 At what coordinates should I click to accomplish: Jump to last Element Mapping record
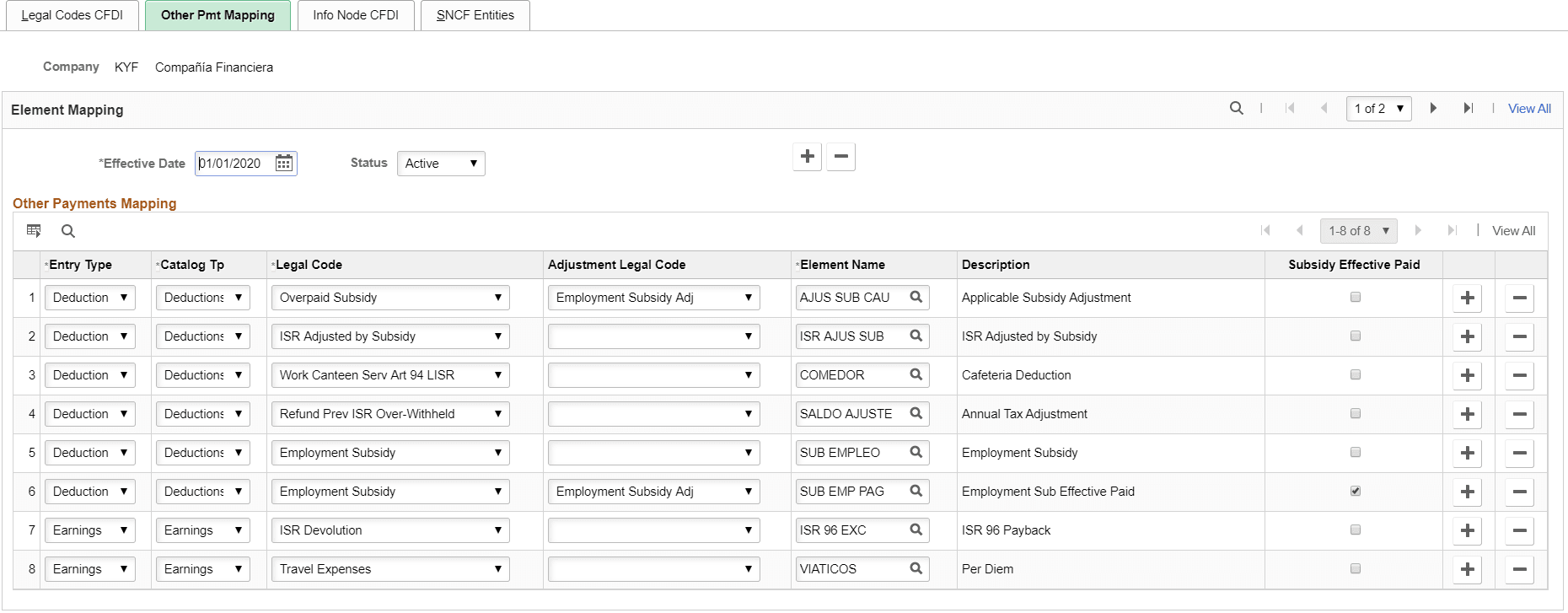(x=1468, y=108)
